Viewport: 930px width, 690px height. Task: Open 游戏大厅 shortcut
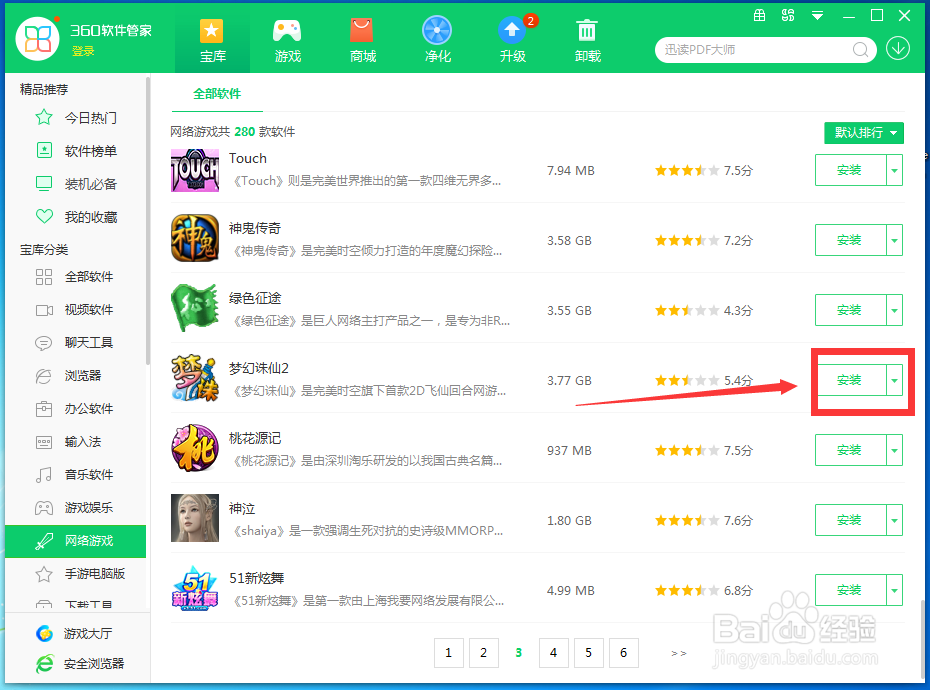click(74, 634)
